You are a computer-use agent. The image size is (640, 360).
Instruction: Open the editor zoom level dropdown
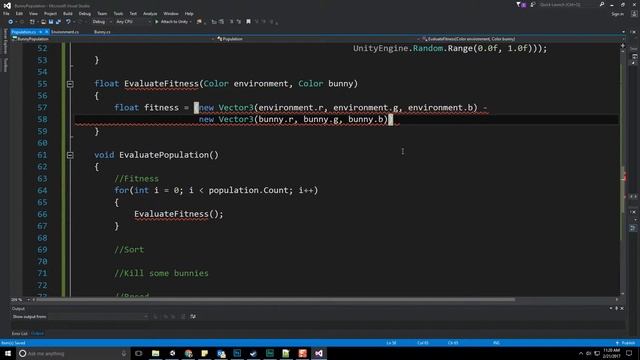20,300
